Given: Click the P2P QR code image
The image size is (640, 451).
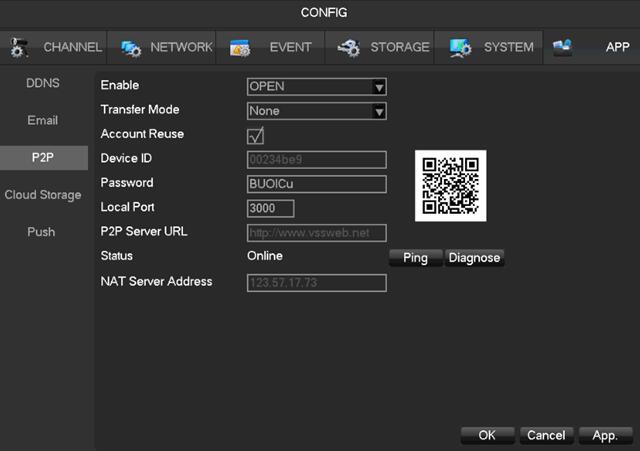Looking at the screenshot, I should 450,185.
